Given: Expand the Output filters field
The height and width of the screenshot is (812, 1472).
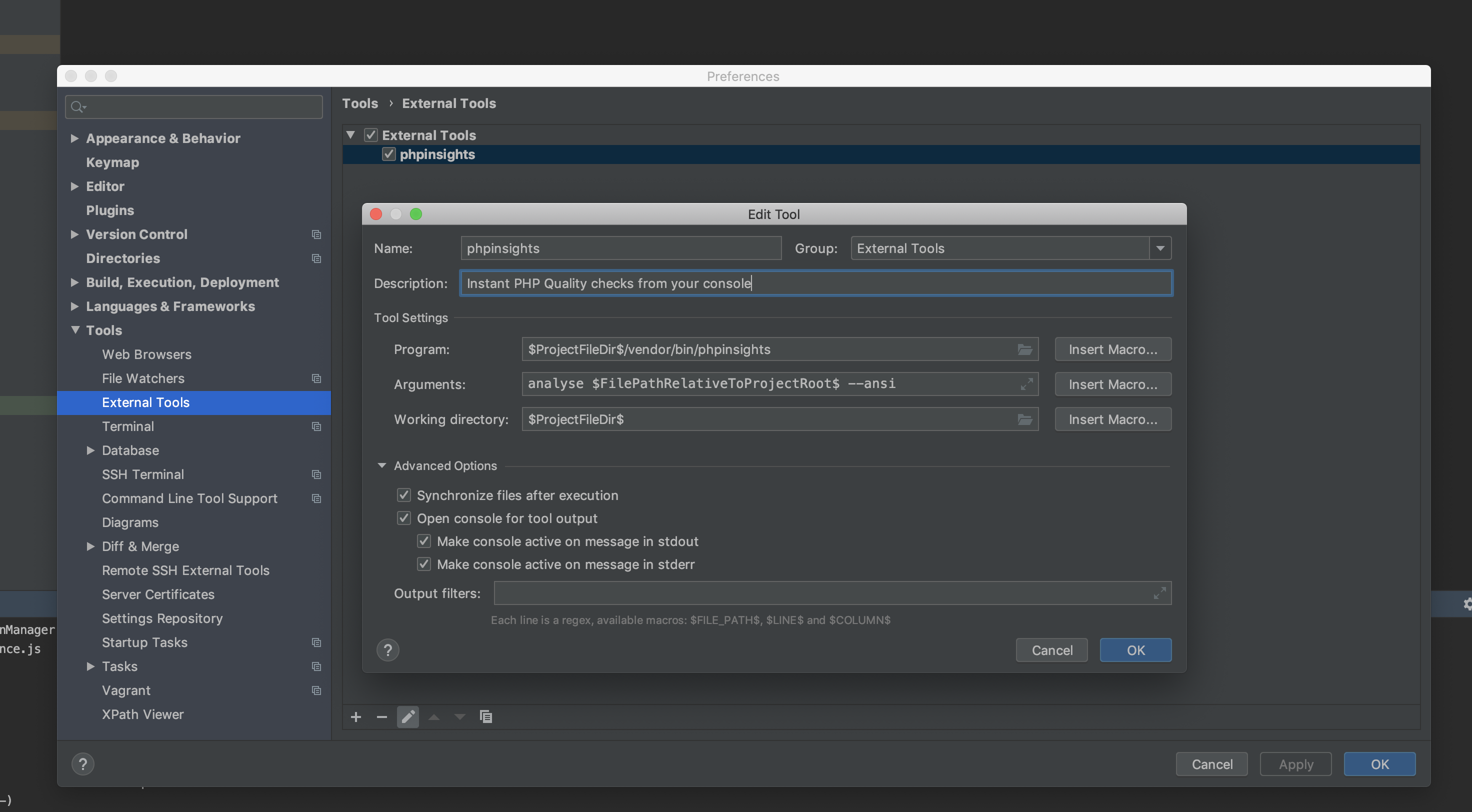Looking at the screenshot, I should 1159,593.
